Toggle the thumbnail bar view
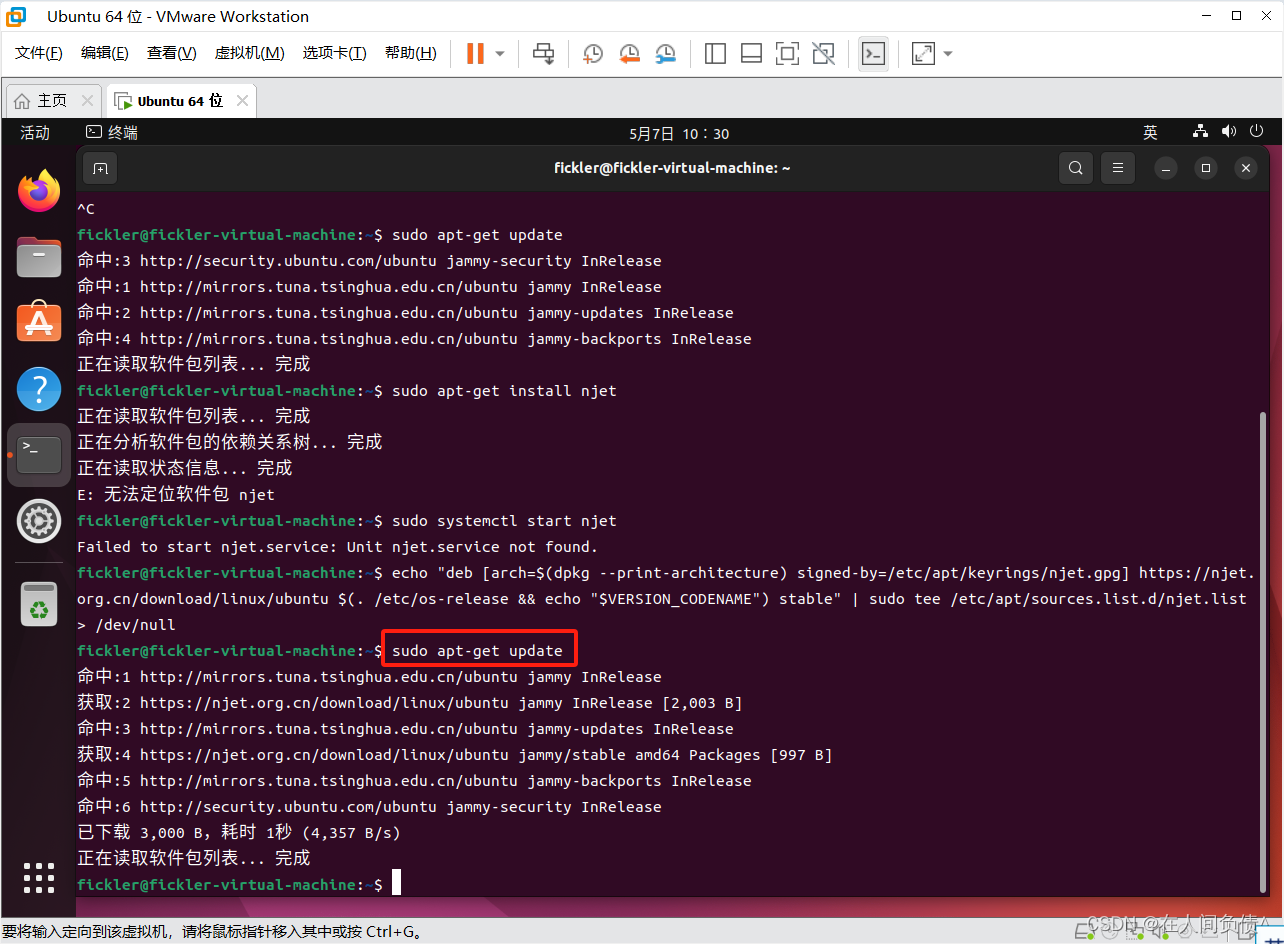The height and width of the screenshot is (944, 1284). pyautogui.click(x=751, y=53)
